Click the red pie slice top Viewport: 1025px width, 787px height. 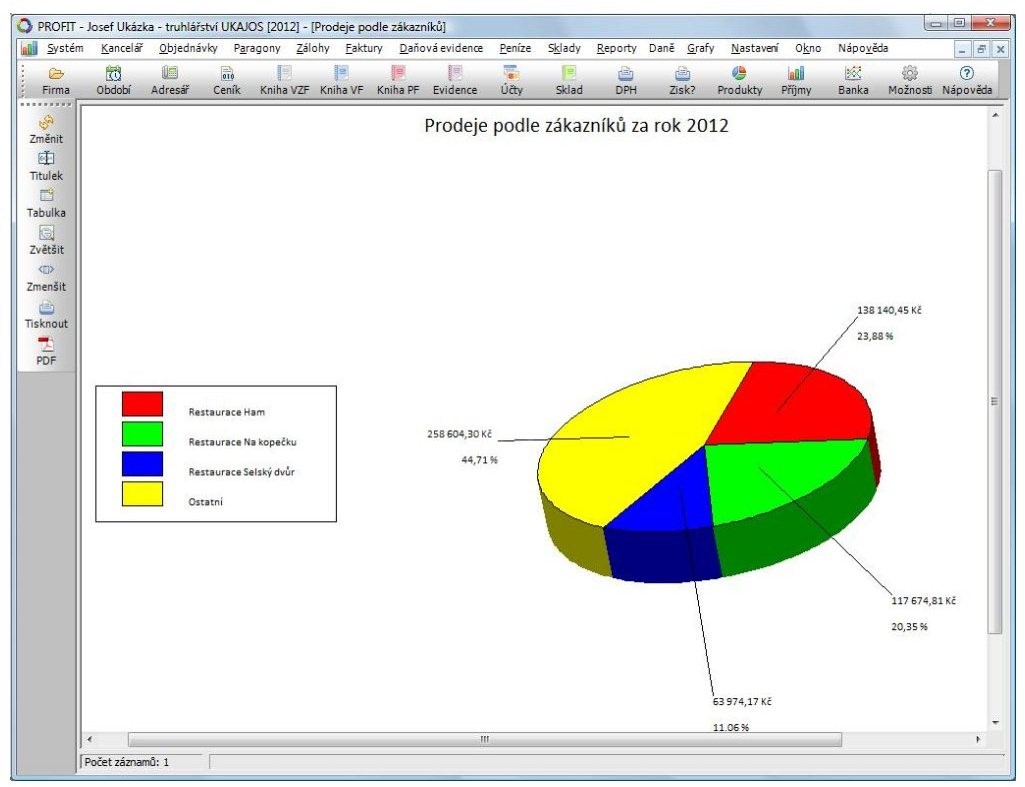tap(791, 405)
